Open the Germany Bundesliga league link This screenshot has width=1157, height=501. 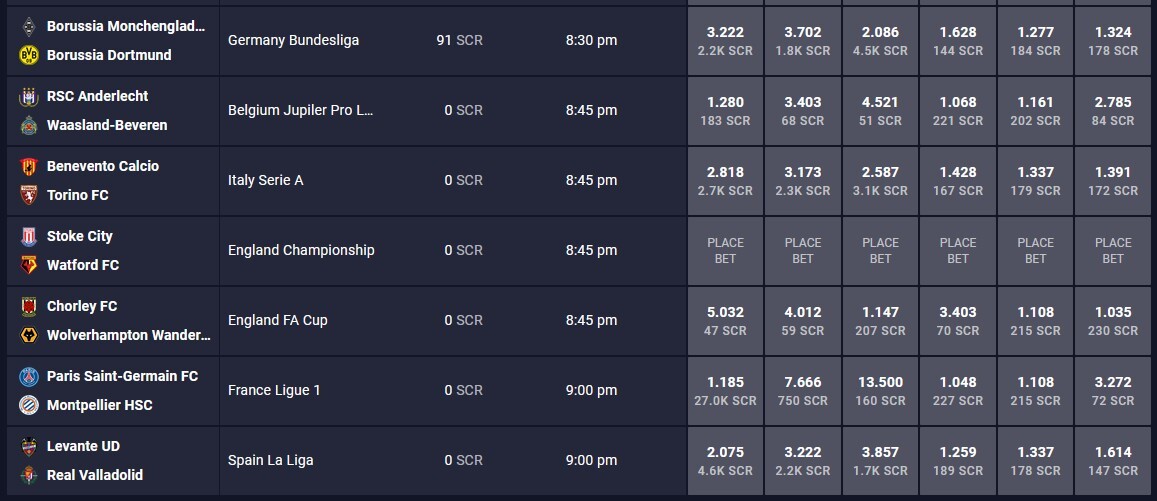(x=294, y=41)
